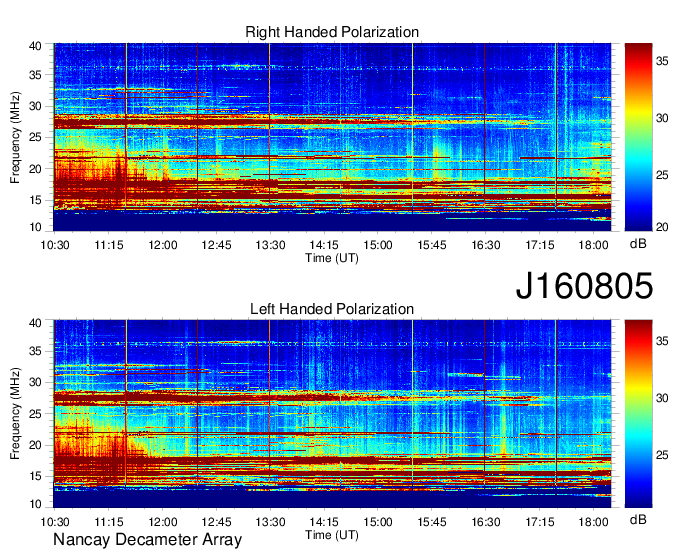Viewport: 680px width, 552px height.
Task: Click 'Time (UT)' label under Right Handed plot
Action: (332, 258)
